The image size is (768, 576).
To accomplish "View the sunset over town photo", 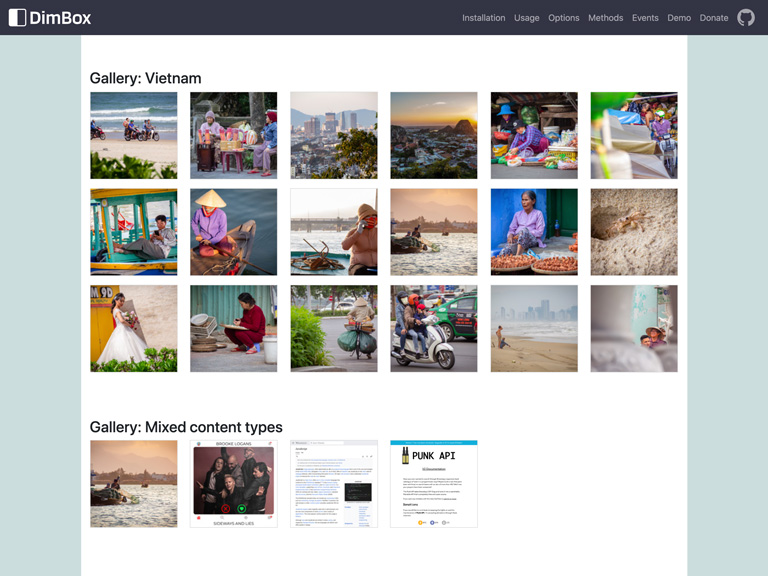I will point(434,136).
